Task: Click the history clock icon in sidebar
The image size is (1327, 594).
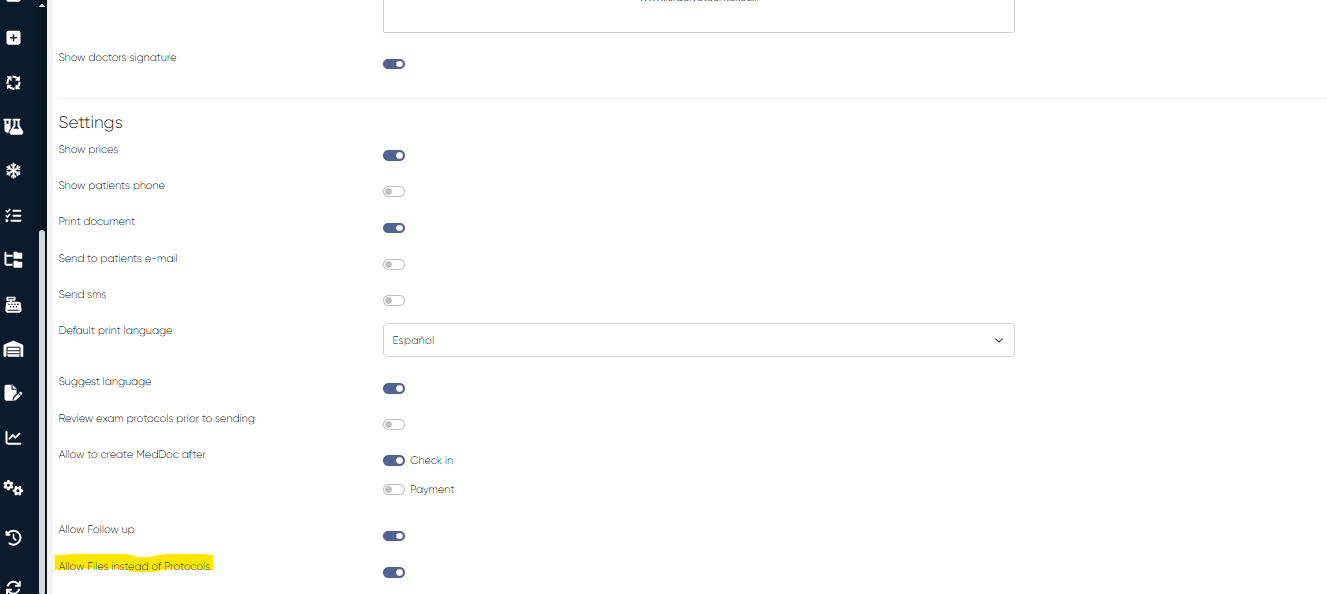Action: [x=13, y=538]
